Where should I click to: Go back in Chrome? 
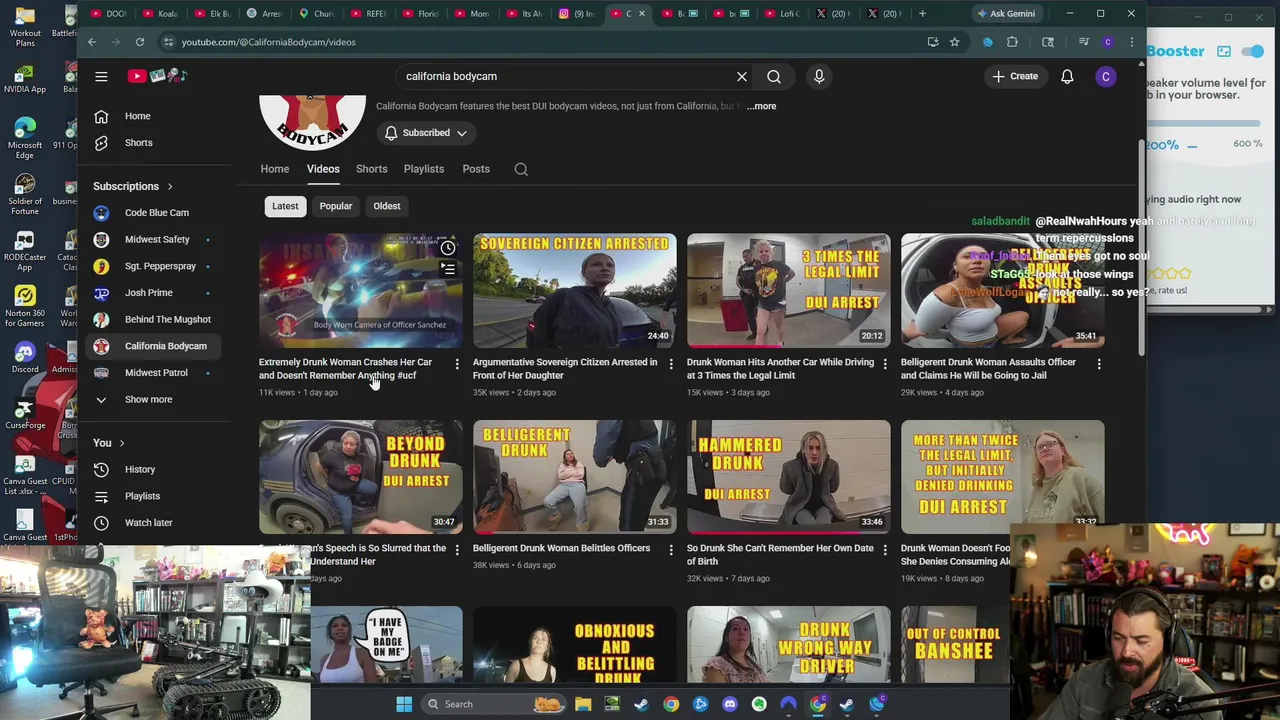click(92, 42)
